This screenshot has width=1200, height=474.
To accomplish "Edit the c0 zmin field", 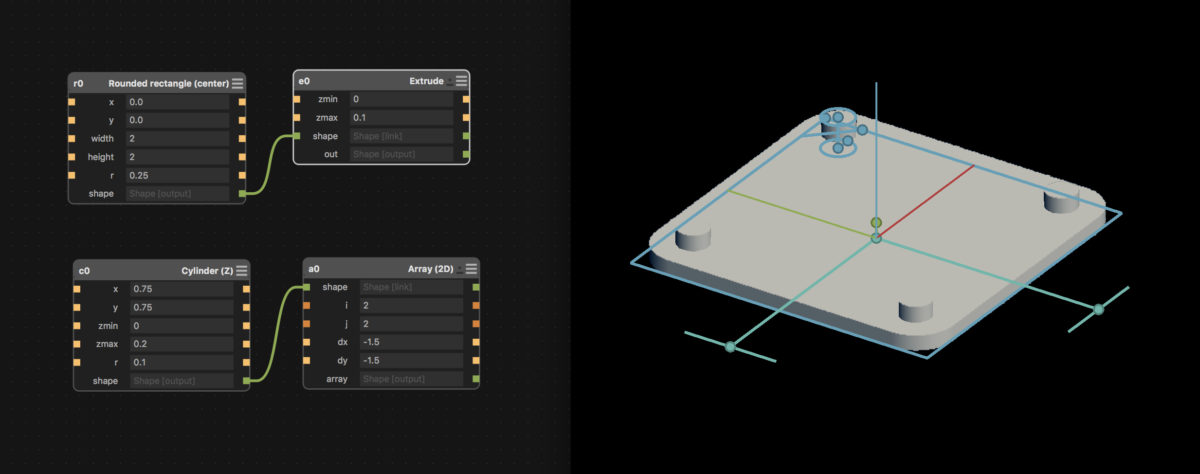I will 181,325.
